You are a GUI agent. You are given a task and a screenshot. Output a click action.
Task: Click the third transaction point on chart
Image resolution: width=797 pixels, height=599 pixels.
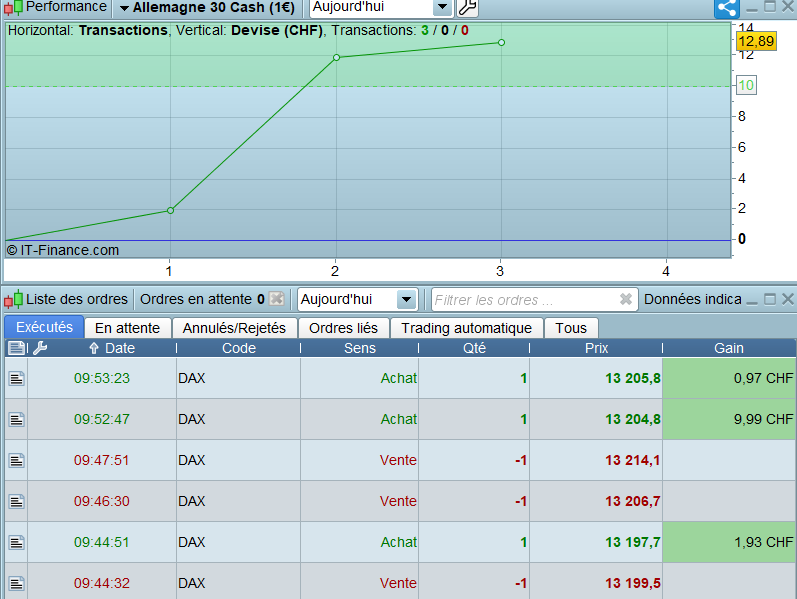pos(501,43)
